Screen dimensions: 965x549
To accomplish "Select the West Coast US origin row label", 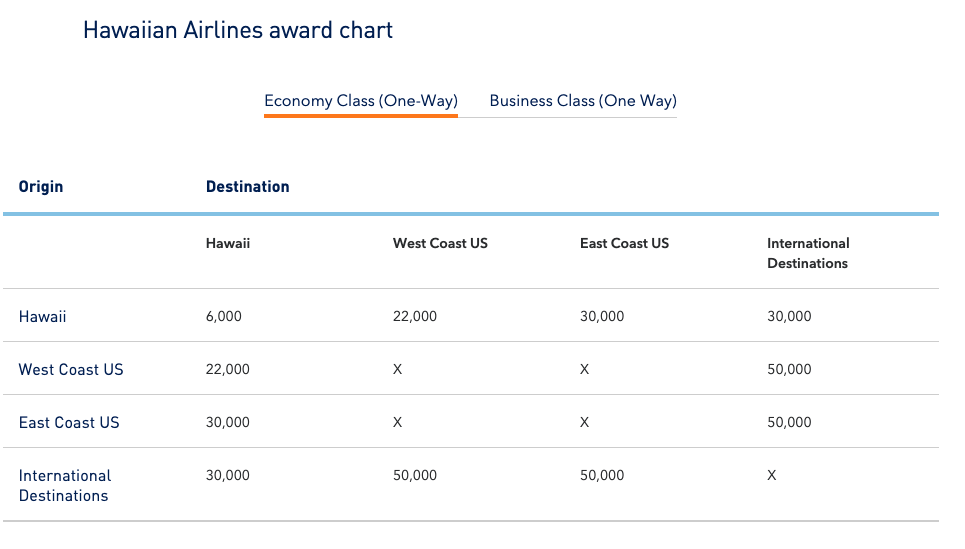I will pos(71,370).
